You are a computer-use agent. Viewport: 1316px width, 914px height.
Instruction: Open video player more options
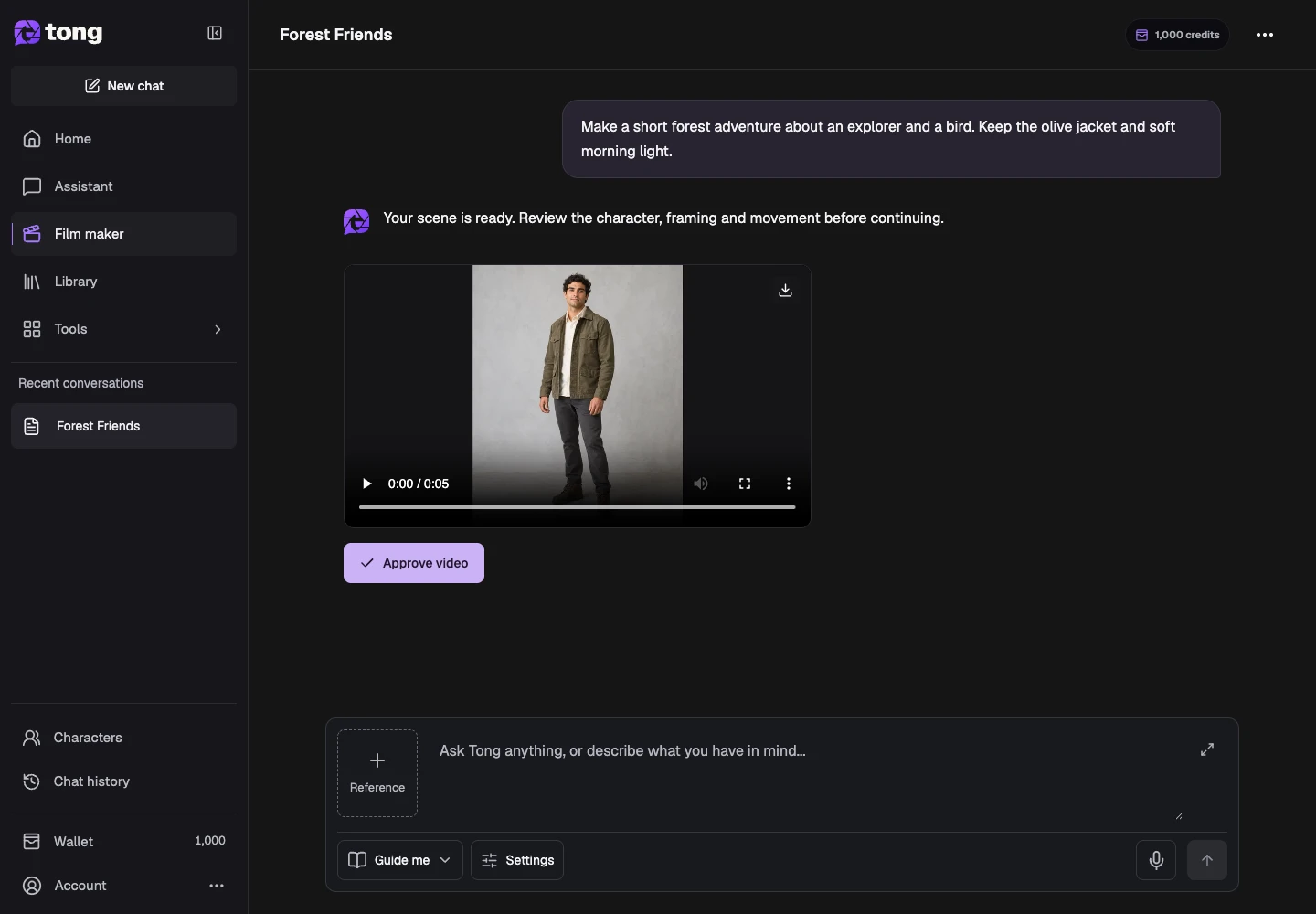point(789,484)
